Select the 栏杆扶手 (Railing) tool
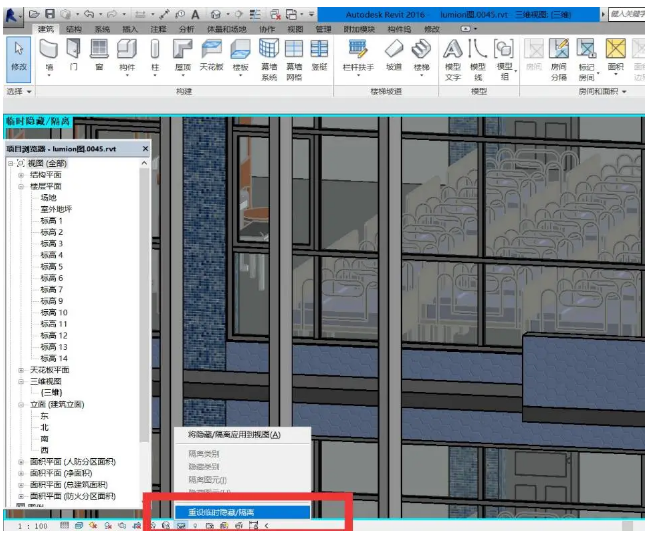Screen dimensions: 651x538 (x=357, y=55)
